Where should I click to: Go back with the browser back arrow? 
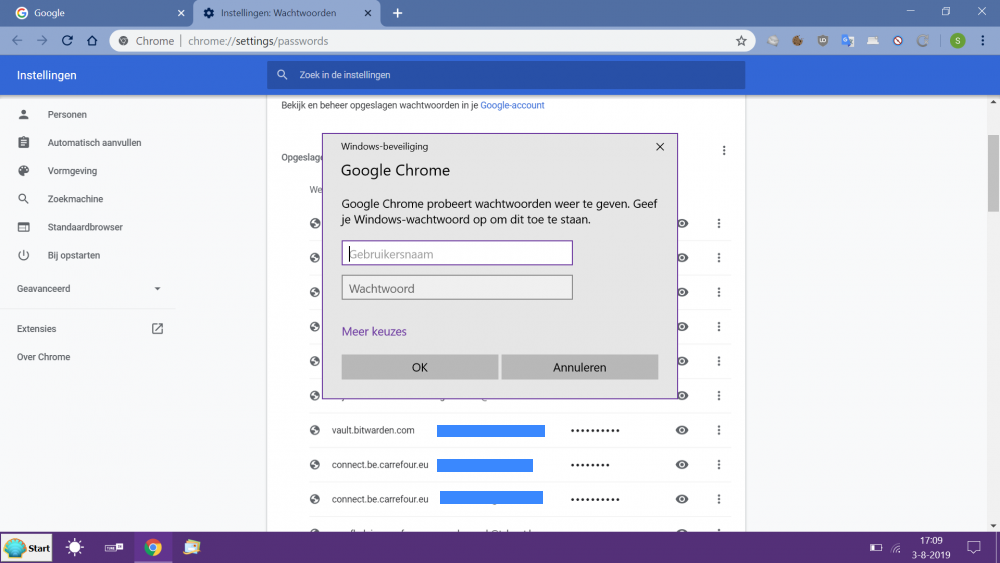coord(17,41)
